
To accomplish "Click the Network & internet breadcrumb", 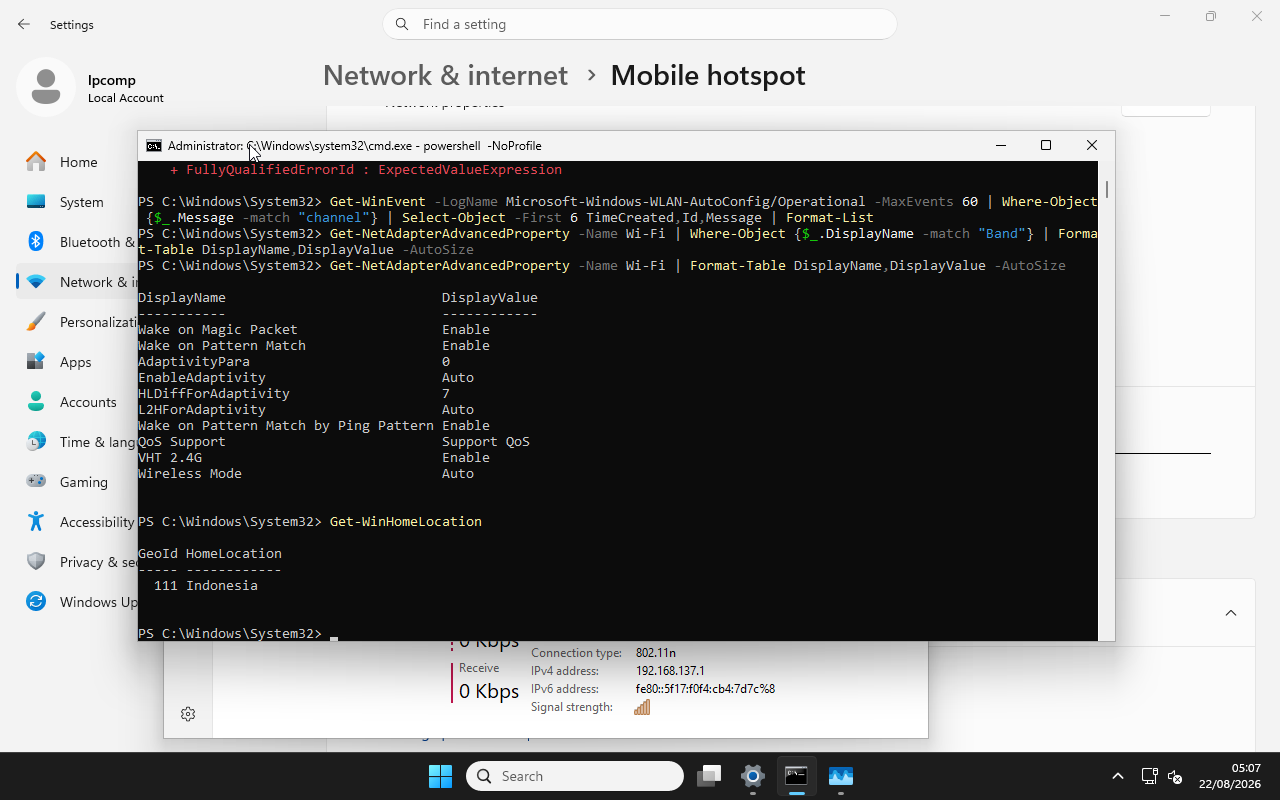I will tap(445, 75).
